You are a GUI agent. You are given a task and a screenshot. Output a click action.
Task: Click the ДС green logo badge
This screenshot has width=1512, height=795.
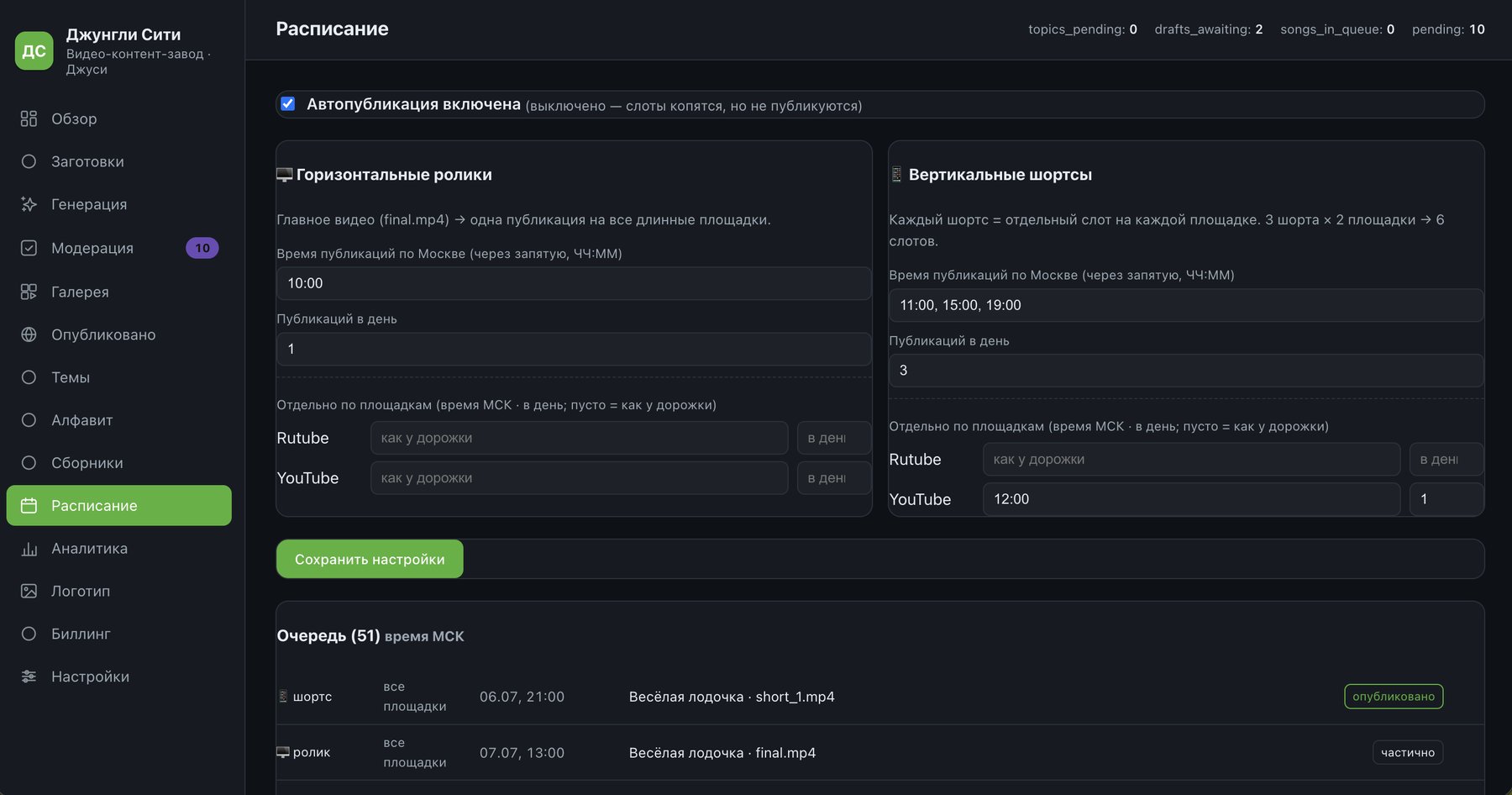click(x=34, y=51)
